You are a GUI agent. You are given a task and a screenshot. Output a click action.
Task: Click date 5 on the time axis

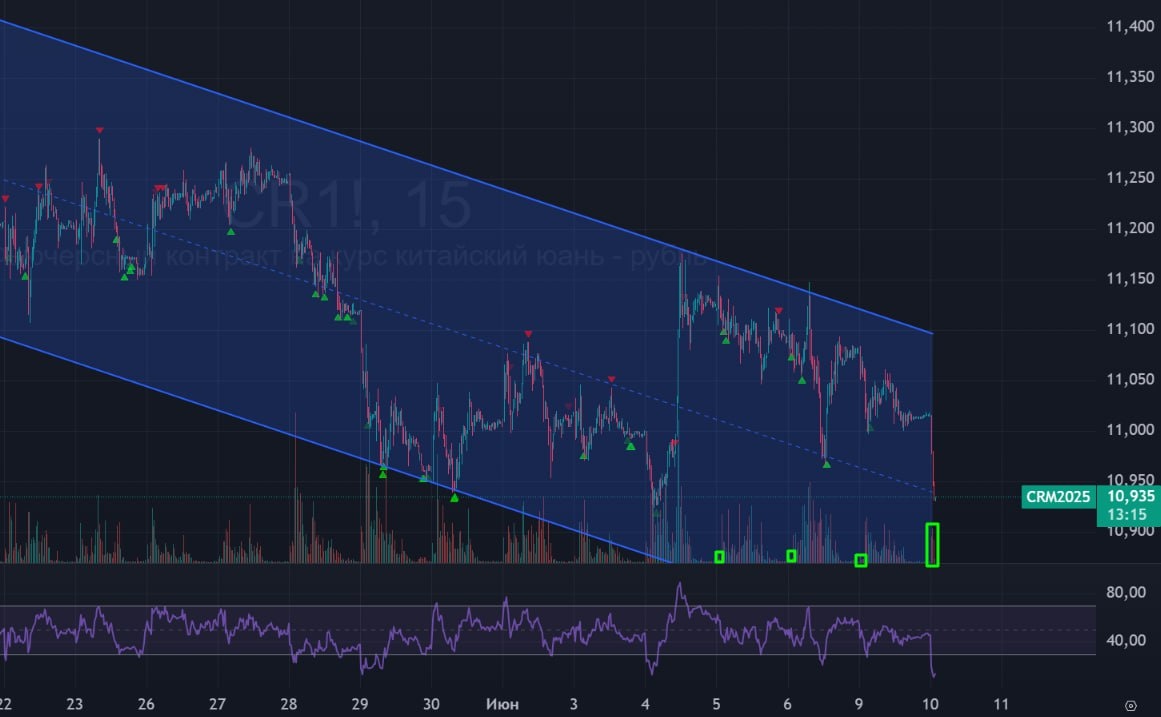coord(716,704)
